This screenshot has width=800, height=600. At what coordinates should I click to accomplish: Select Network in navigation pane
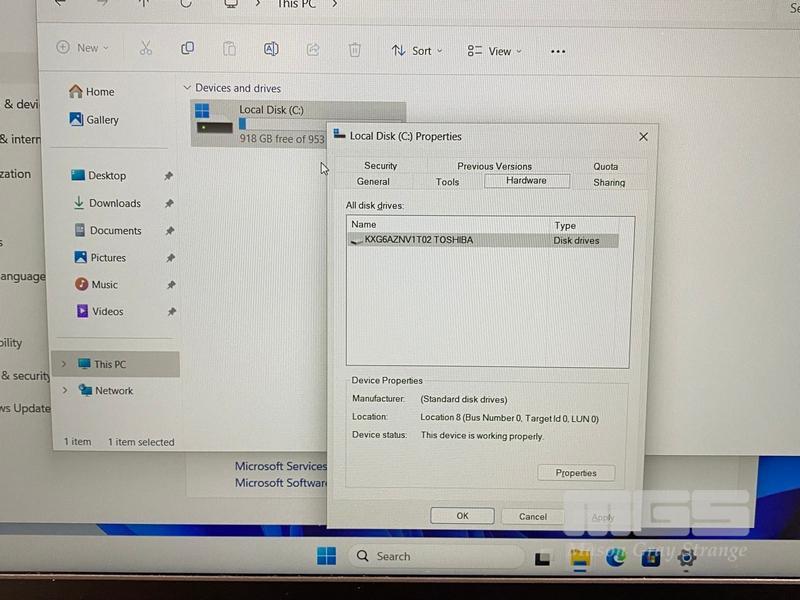(106, 390)
